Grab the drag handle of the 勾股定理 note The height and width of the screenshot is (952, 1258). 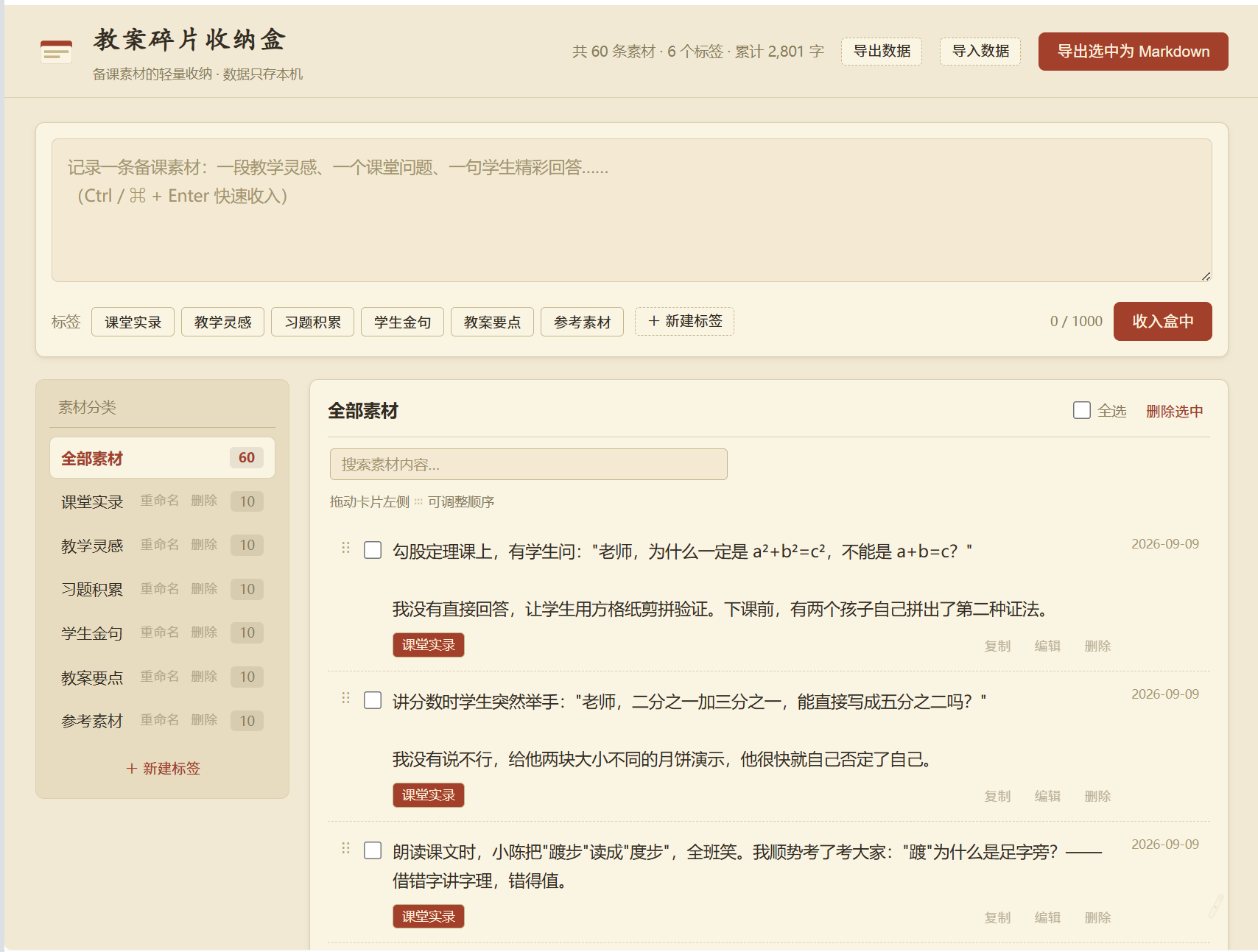345,548
